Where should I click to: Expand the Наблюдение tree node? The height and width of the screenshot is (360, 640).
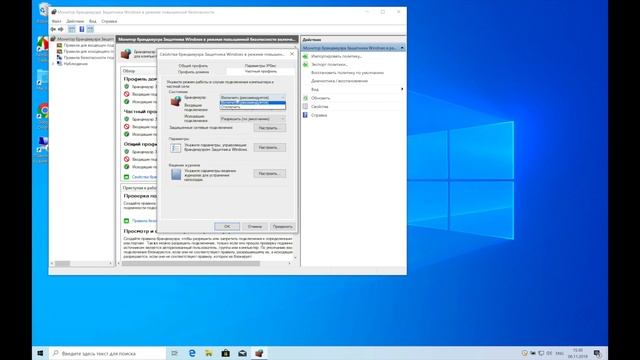pyautogui.click(x=53, y=64)
